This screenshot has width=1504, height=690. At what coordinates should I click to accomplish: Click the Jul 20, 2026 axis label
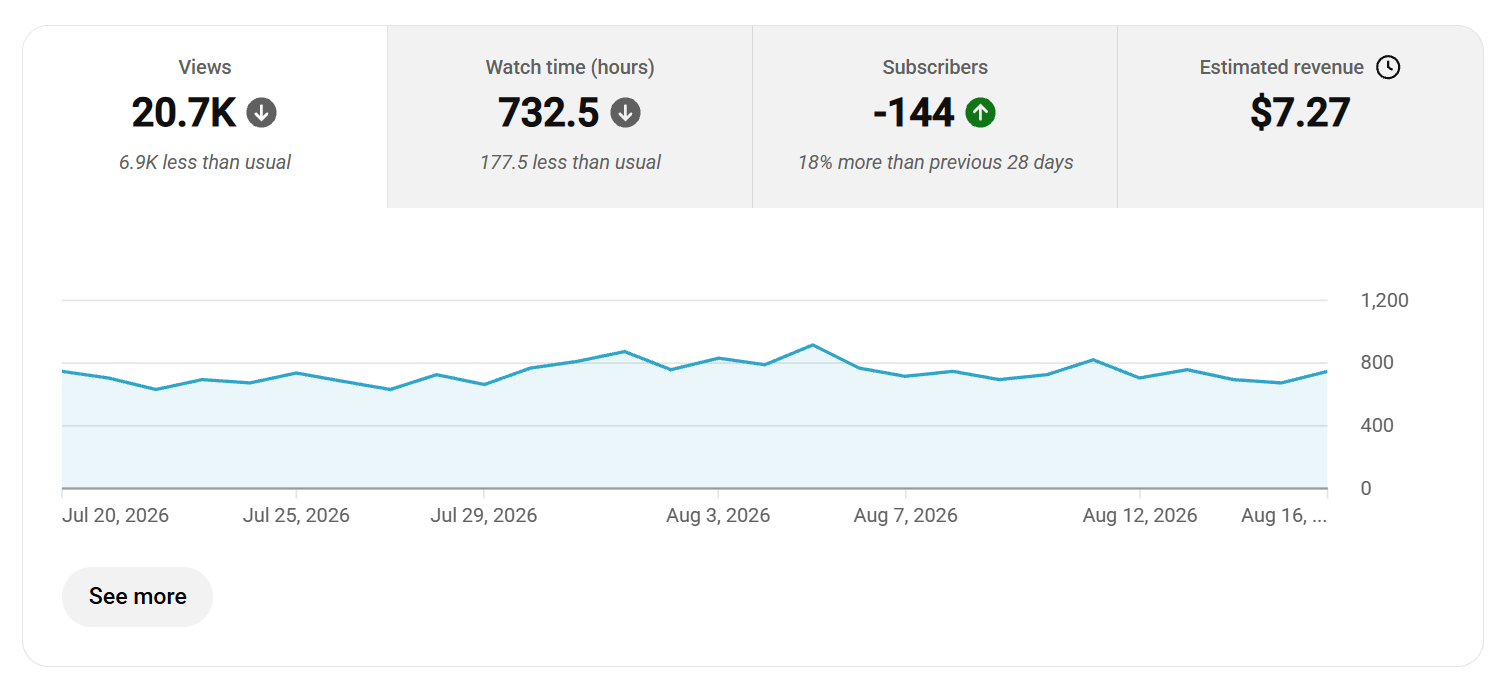[115, 516]
